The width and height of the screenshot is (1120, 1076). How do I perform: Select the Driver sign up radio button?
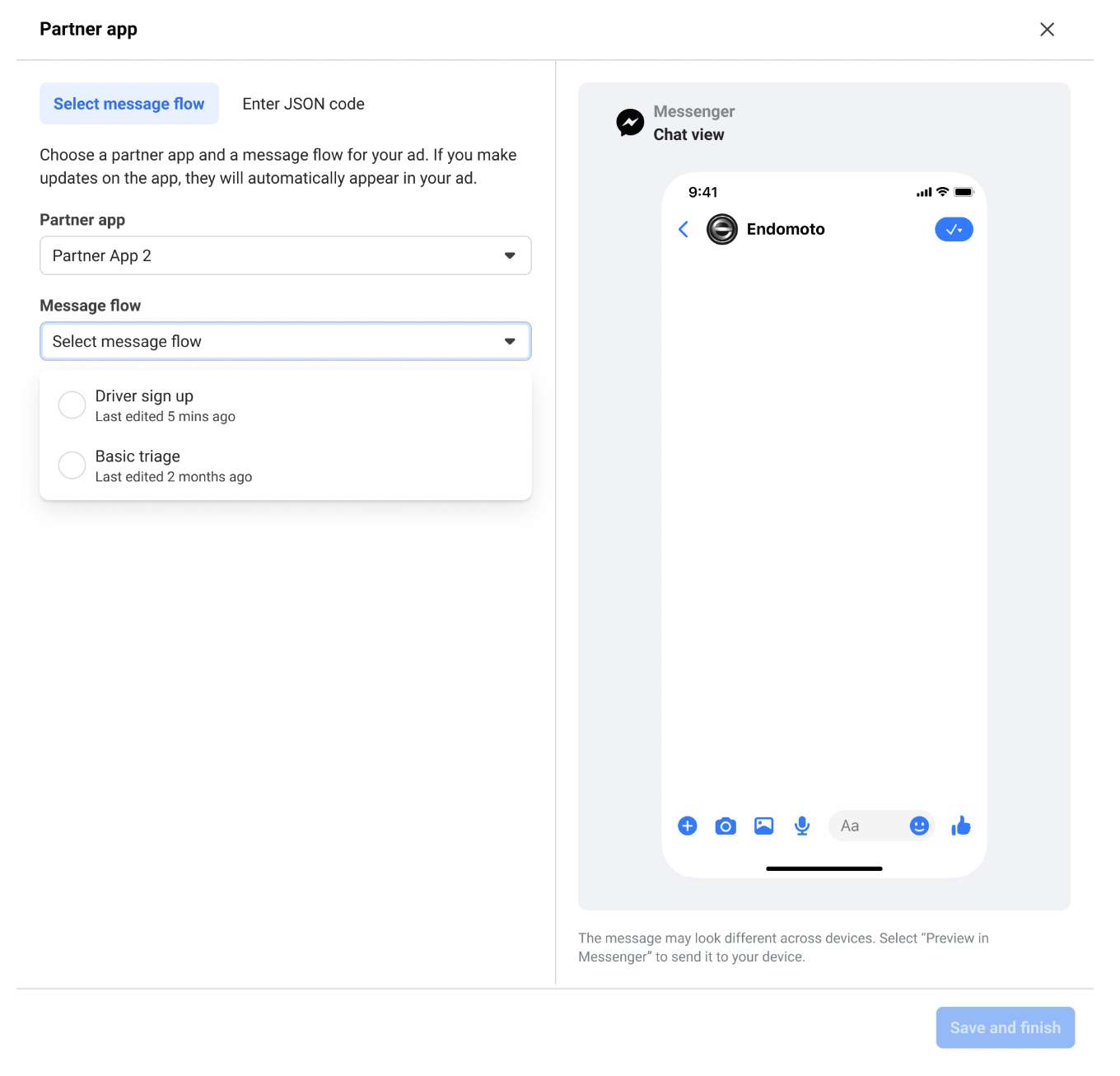pyautogui.click(x=72, y=405)
